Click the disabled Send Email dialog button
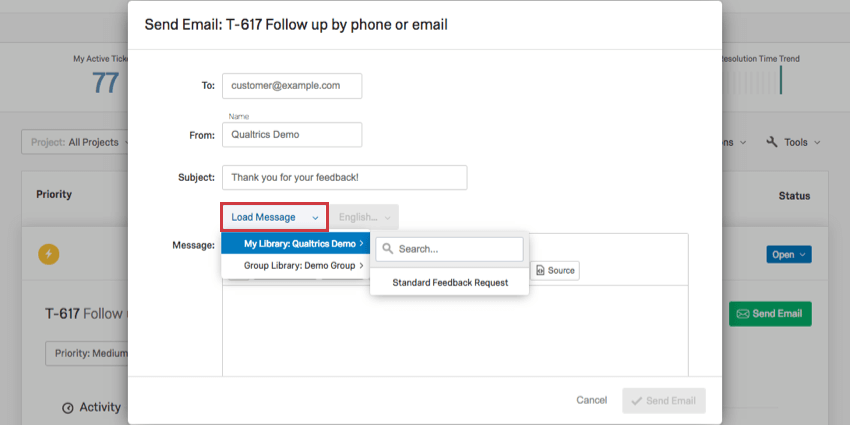Screen dimensions: 850x425 (664, 401)
